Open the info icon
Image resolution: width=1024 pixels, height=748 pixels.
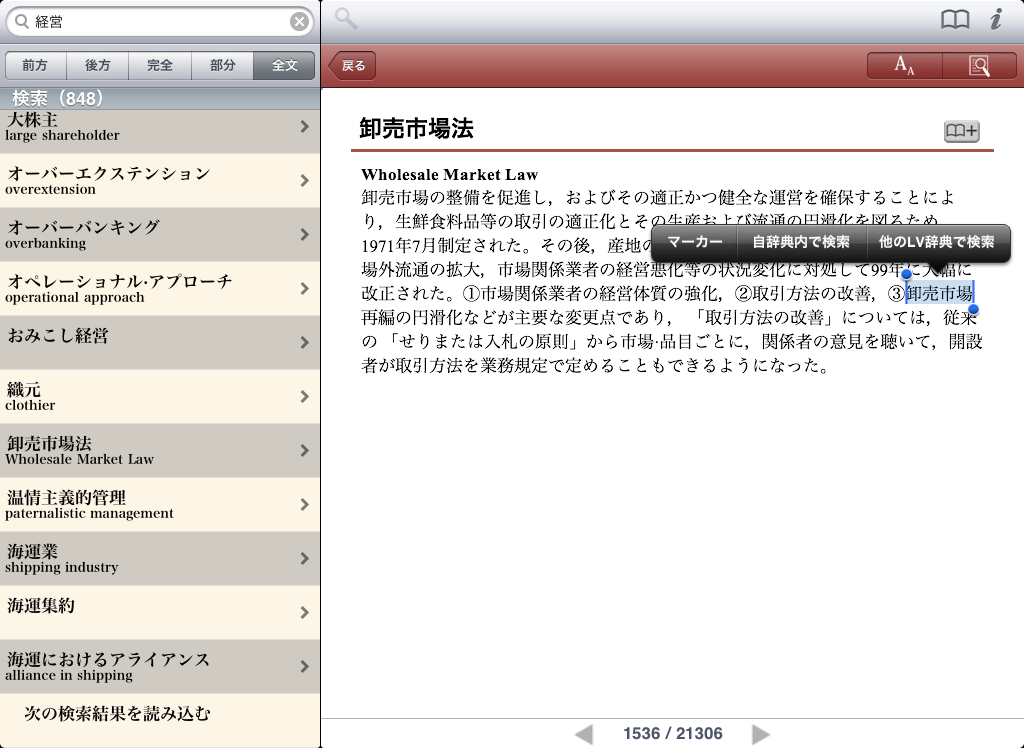(995, 20)
